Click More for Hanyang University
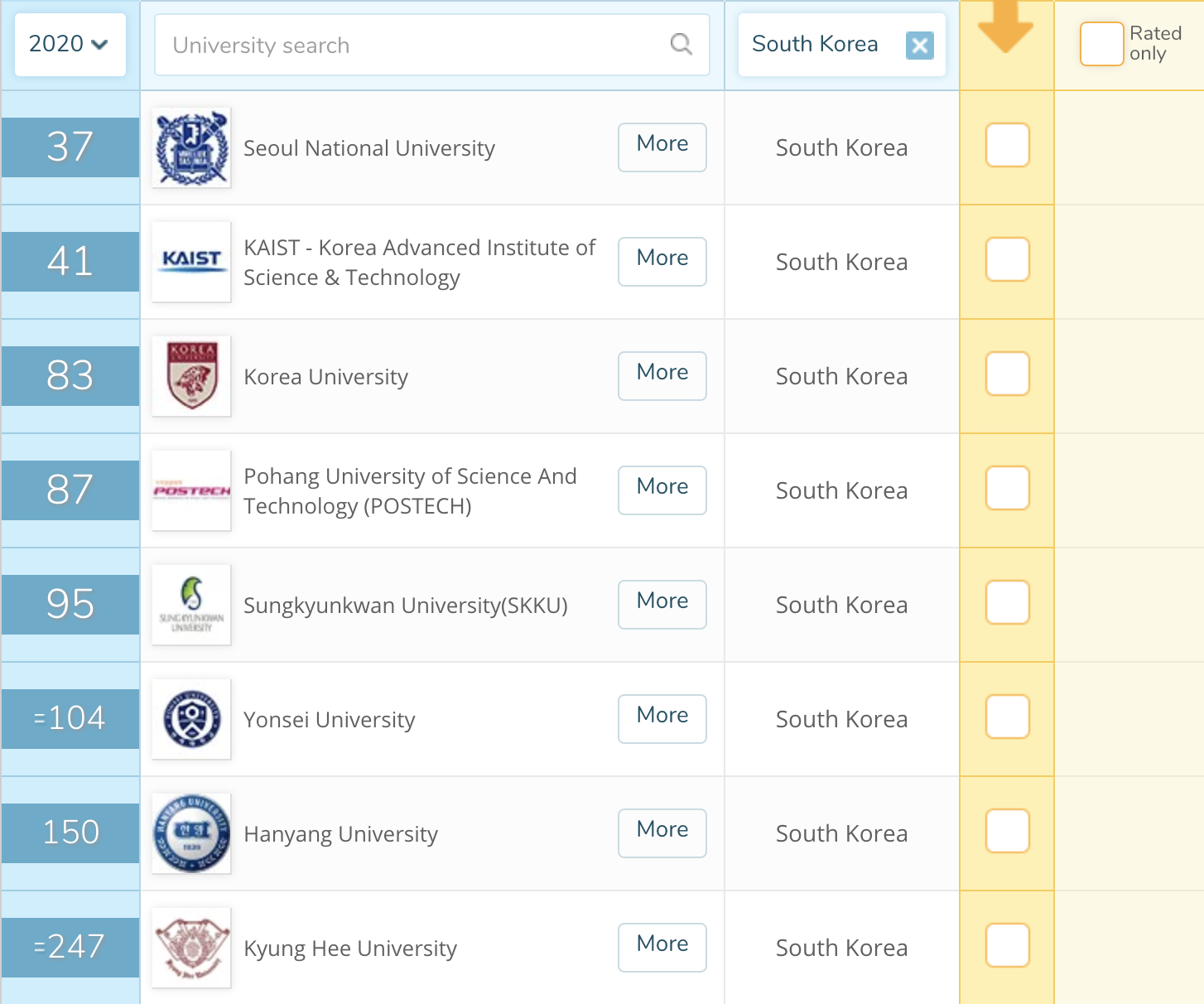 (x=662, y=833)
